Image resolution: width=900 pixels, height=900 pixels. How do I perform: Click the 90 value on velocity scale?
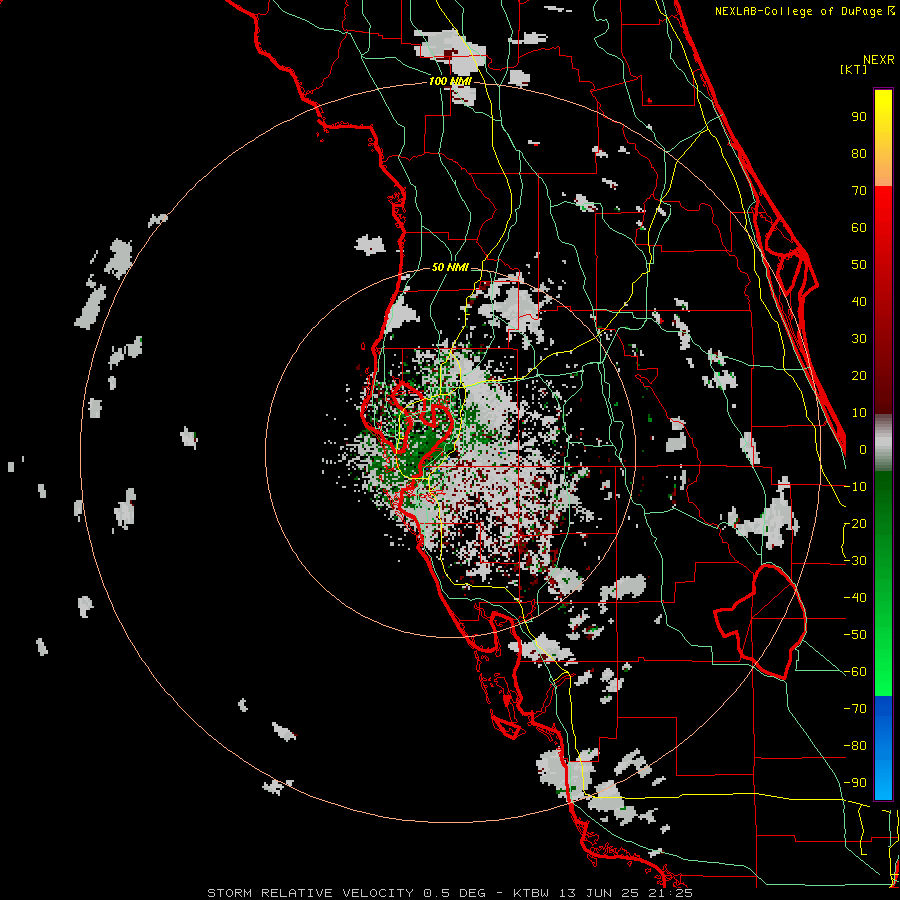[x=859, y=117]
